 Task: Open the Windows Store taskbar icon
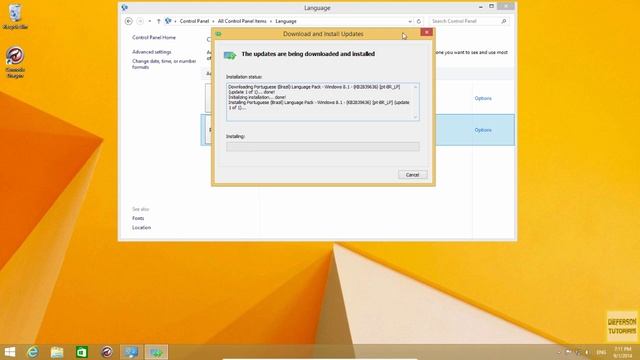(x=82, y=352)
